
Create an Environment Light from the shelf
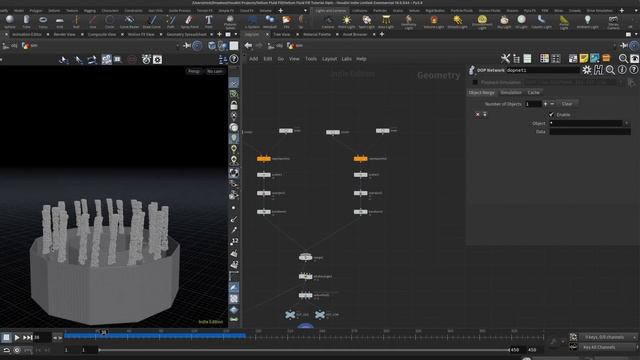pyautogui.click(x=482, y=22)
